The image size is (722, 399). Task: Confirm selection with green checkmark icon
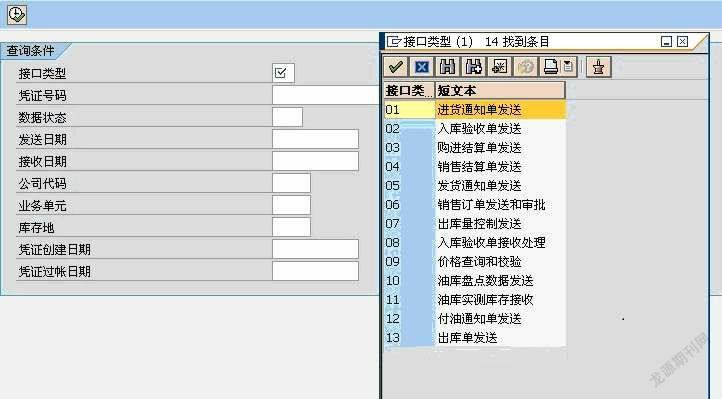396,67
